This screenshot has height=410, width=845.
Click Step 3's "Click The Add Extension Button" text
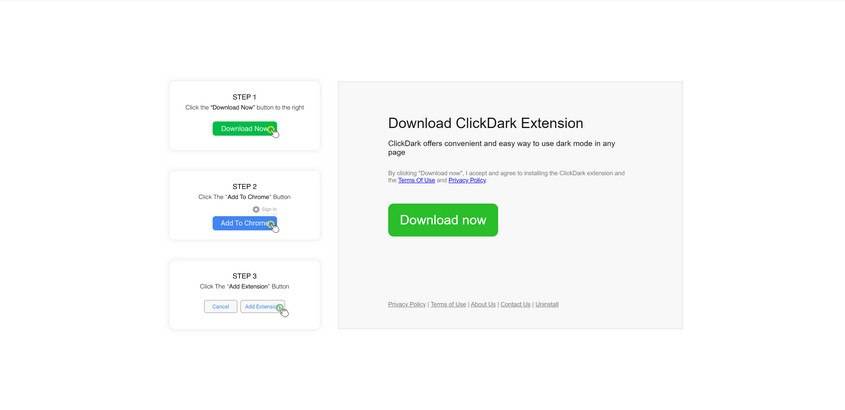[245, 287]
